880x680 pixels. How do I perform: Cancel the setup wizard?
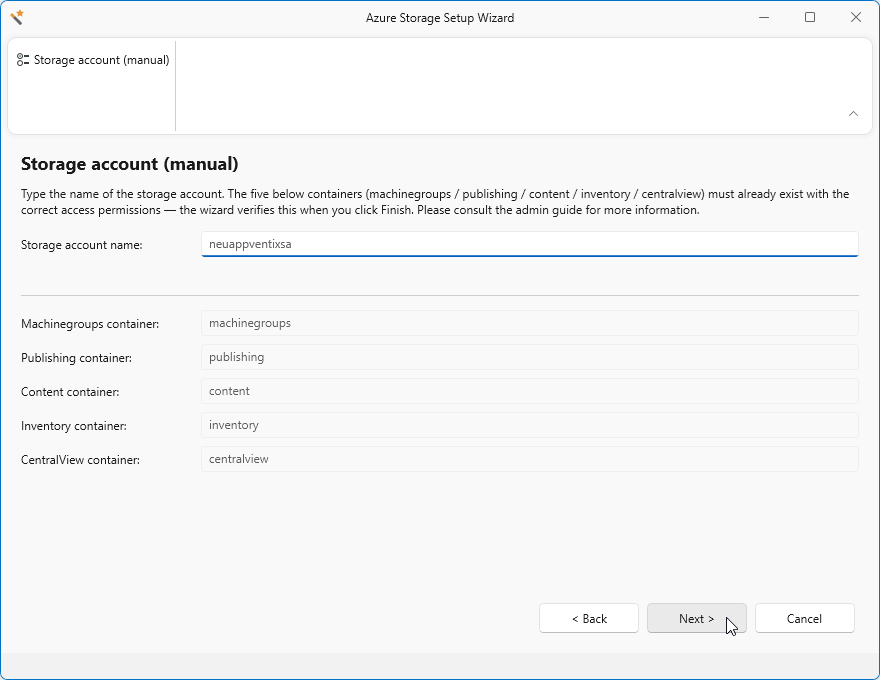click(804, 618)
